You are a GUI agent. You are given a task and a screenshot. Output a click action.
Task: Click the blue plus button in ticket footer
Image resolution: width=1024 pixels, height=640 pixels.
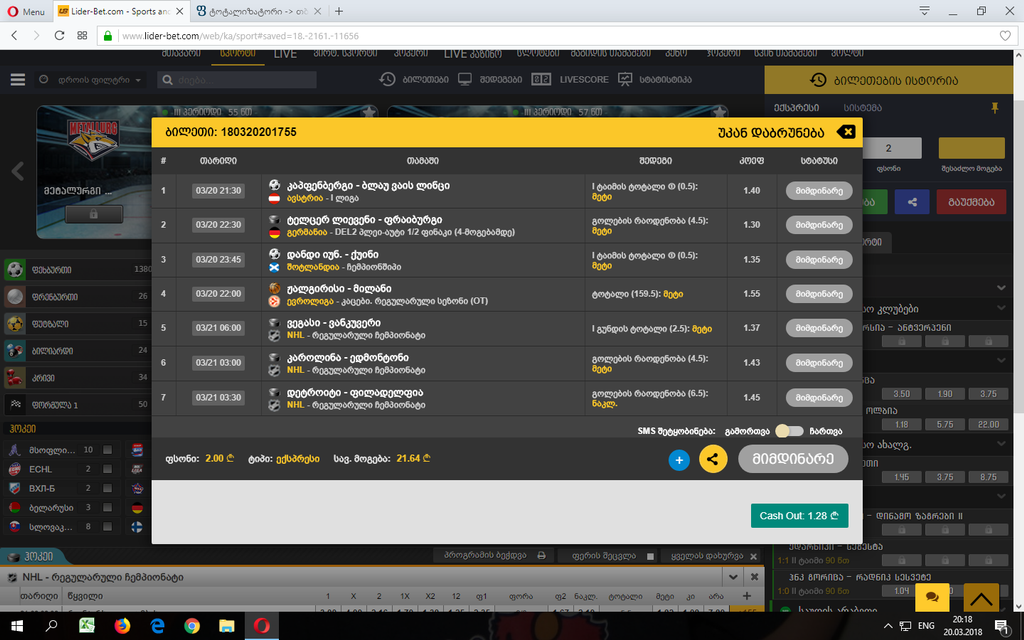679,460
